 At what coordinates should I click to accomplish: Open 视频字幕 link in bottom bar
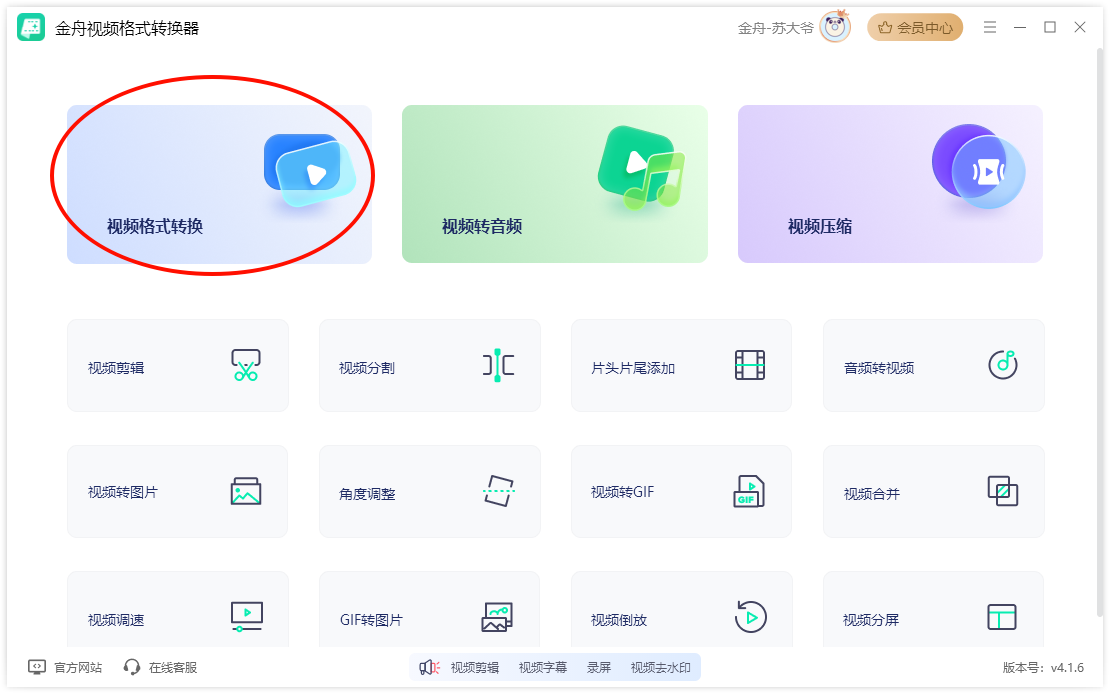coord(543,667)
